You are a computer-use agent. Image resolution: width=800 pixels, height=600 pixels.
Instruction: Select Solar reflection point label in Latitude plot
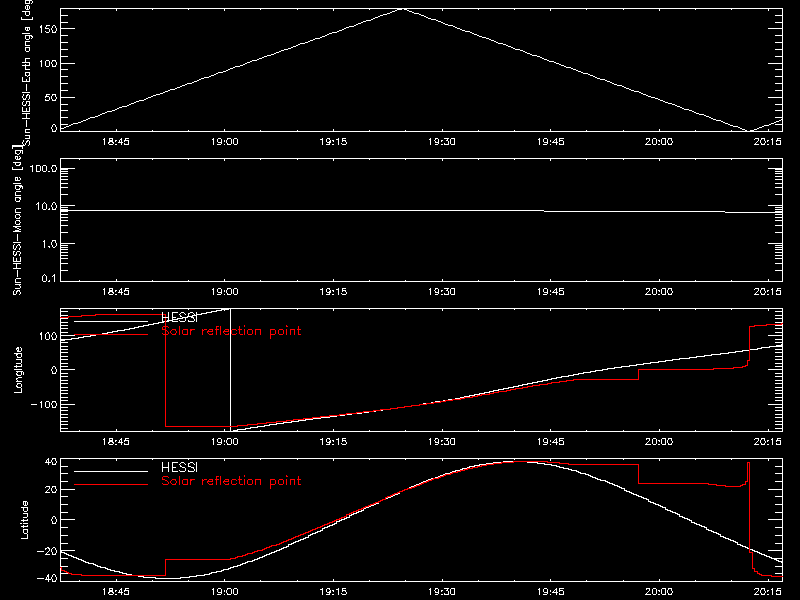coord(231,481)
